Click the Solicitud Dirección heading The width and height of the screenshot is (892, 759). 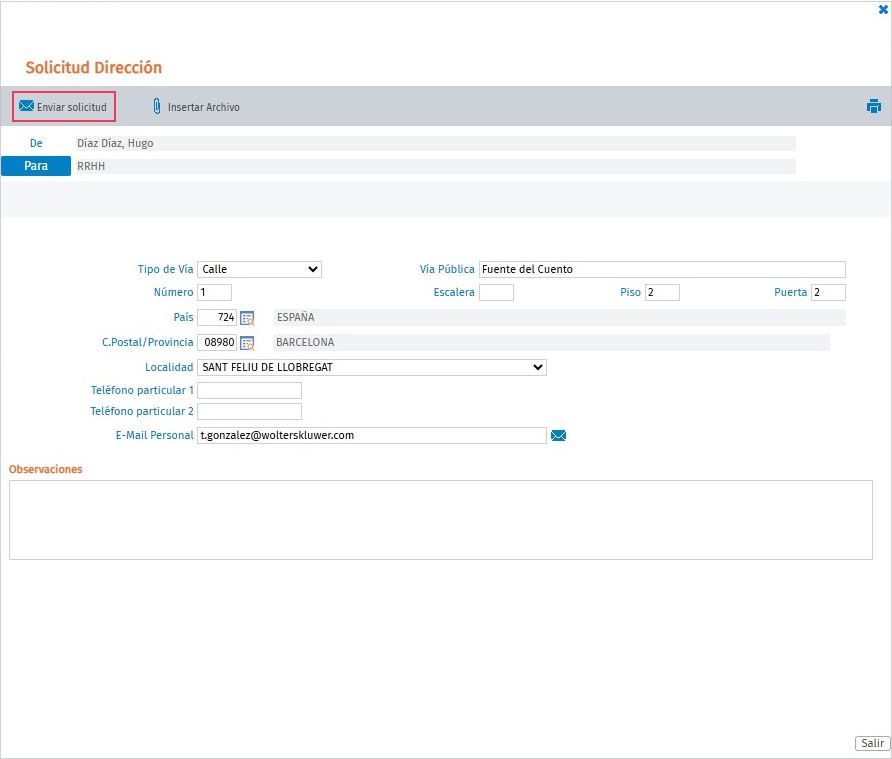pos(94,68)
